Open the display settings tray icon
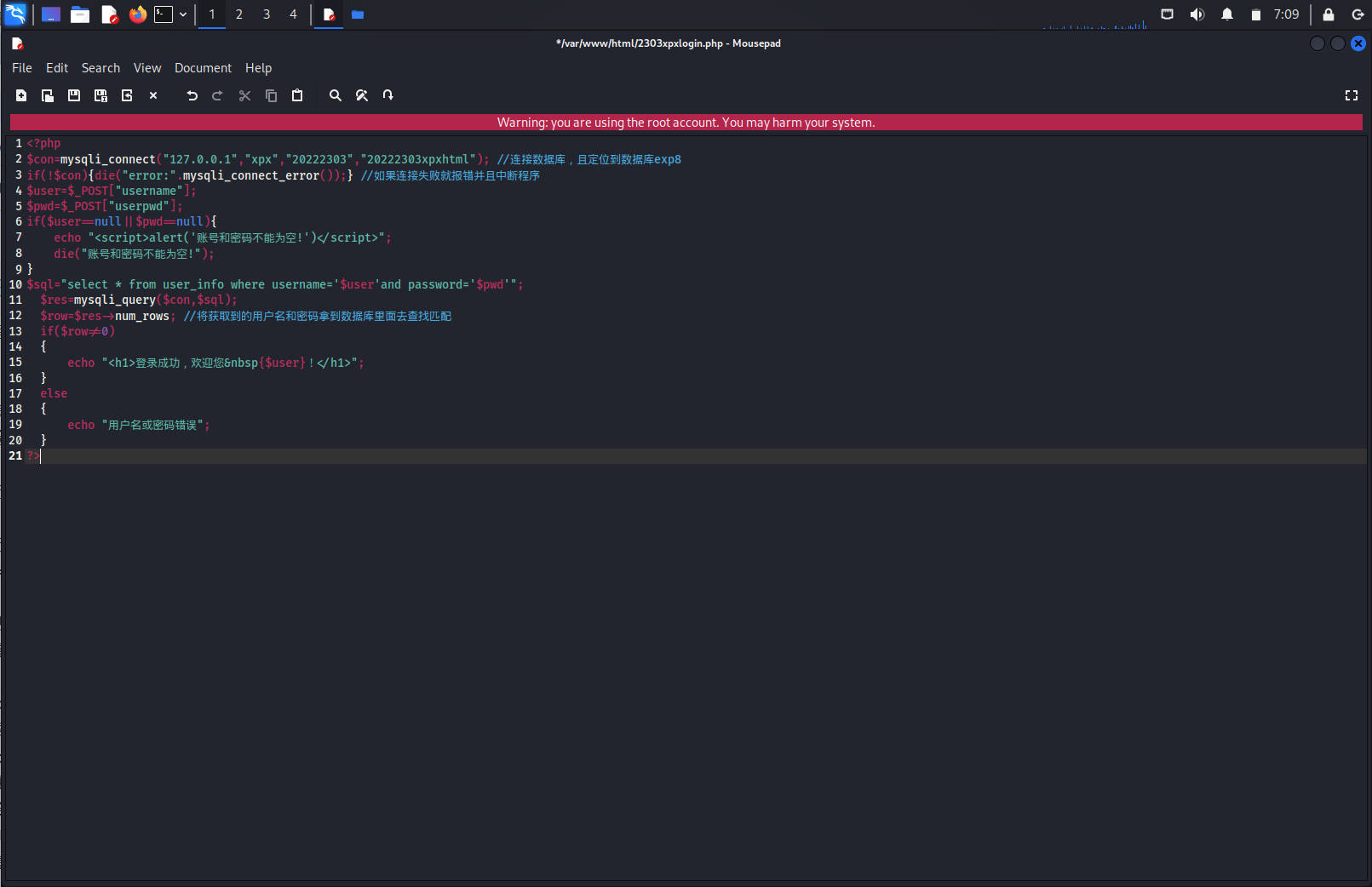The height and width of the screenshot is (887, 1372). [x=1168, y=14]
